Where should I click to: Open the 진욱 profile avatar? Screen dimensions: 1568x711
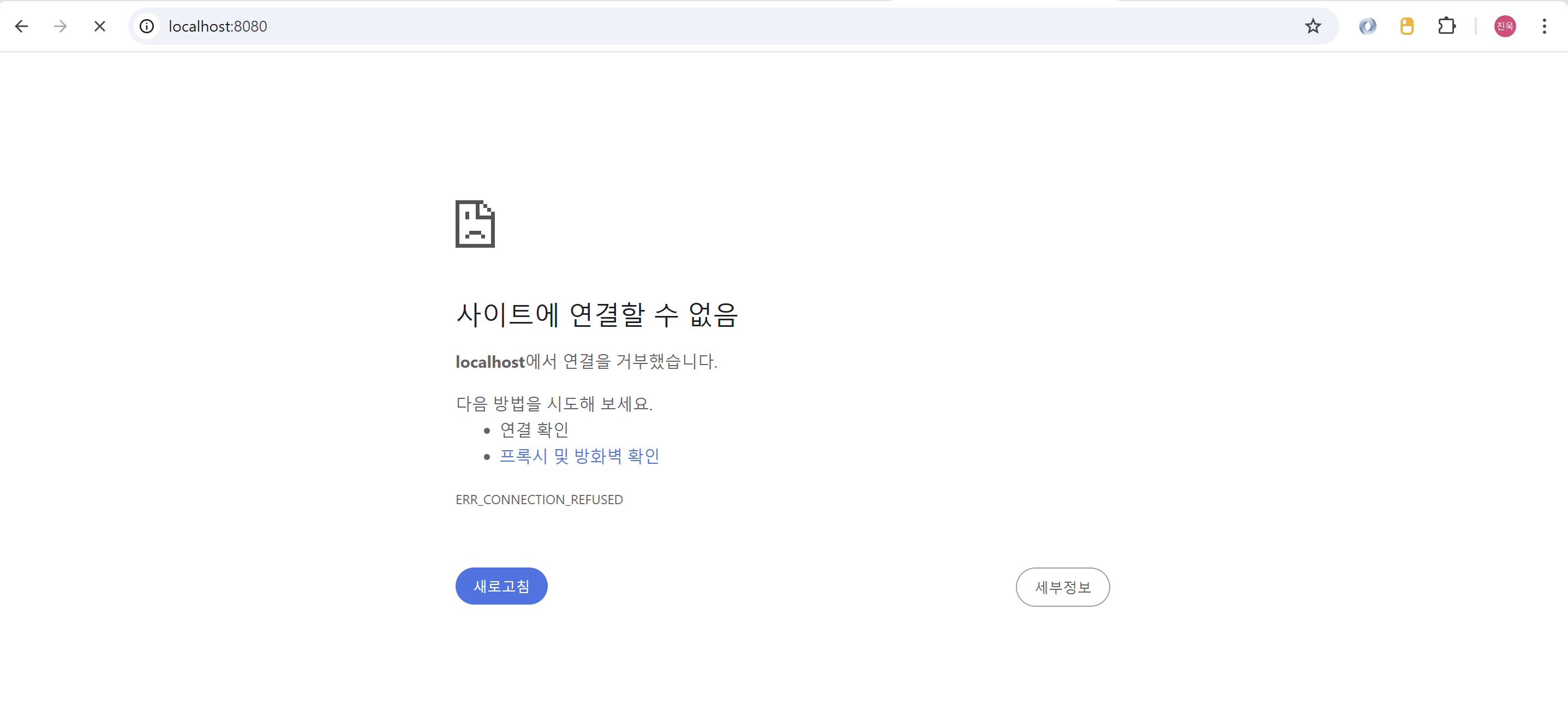coord(1505,26)
